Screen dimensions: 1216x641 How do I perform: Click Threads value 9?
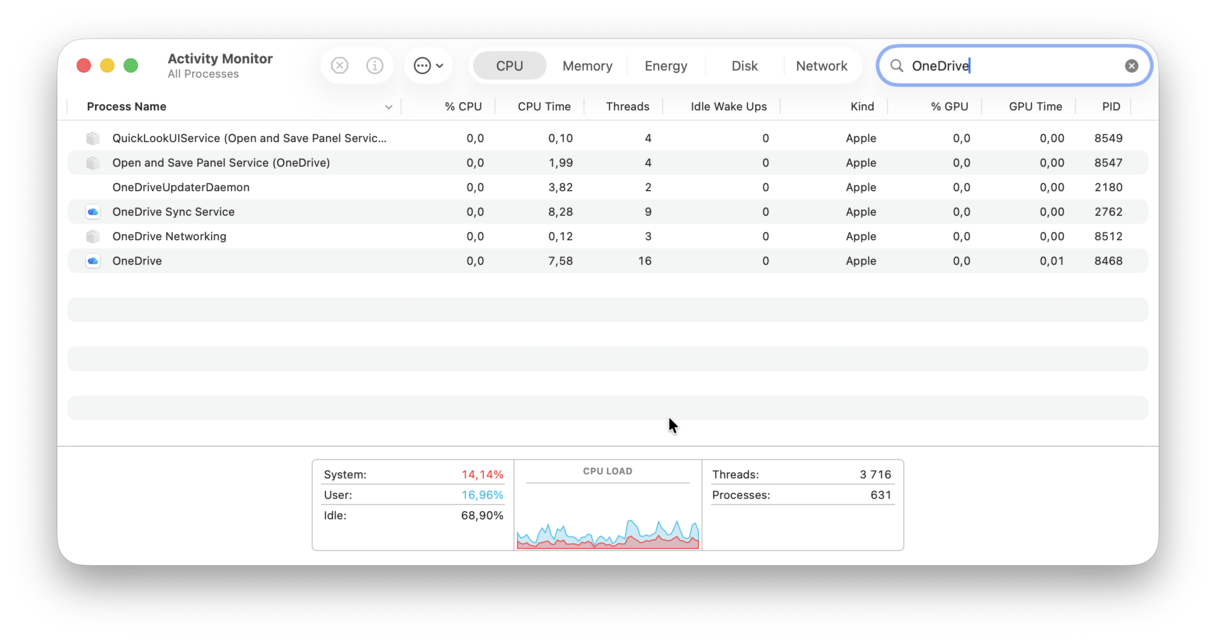coord(648,212)
